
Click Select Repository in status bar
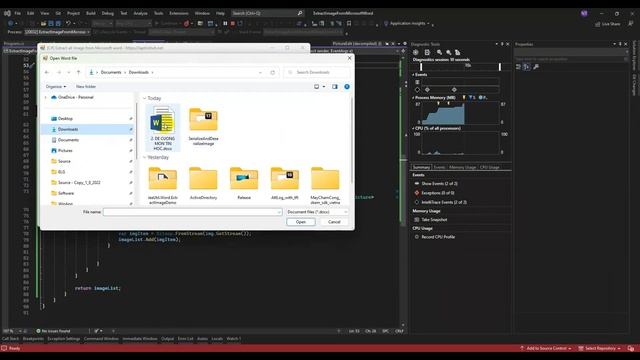[x=600, y=348]
